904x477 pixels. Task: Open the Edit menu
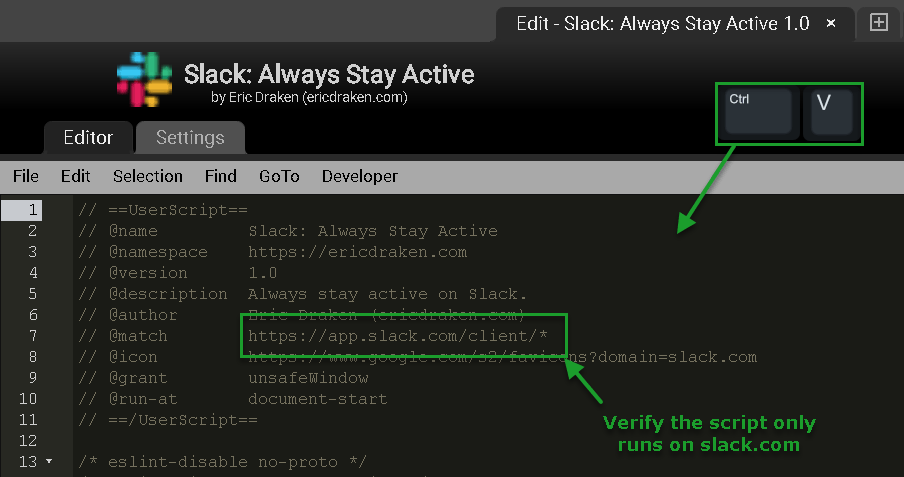pyautogui.click(x=76, y=176)
